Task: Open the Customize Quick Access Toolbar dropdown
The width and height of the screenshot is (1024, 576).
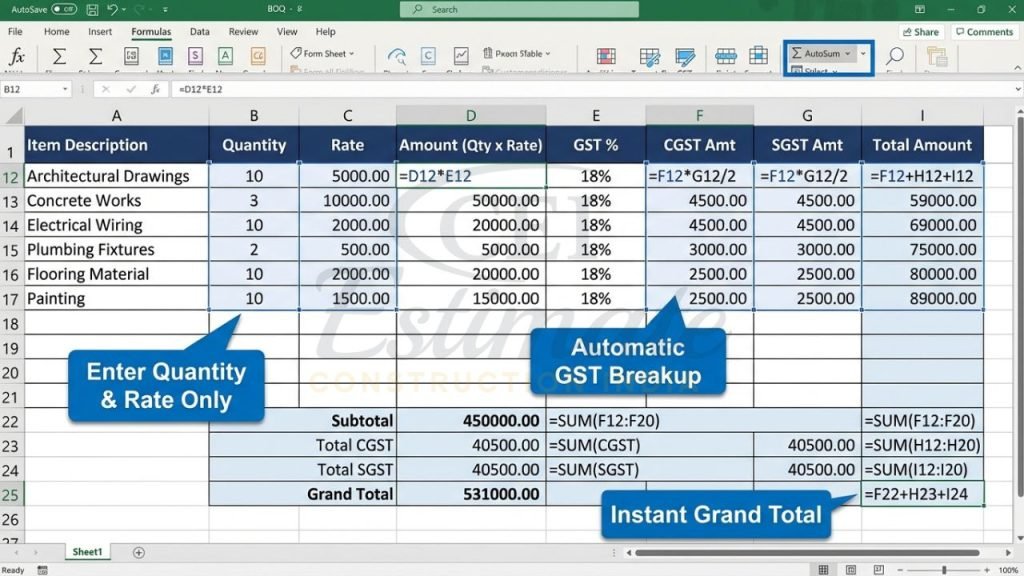Action: (165, 10)
